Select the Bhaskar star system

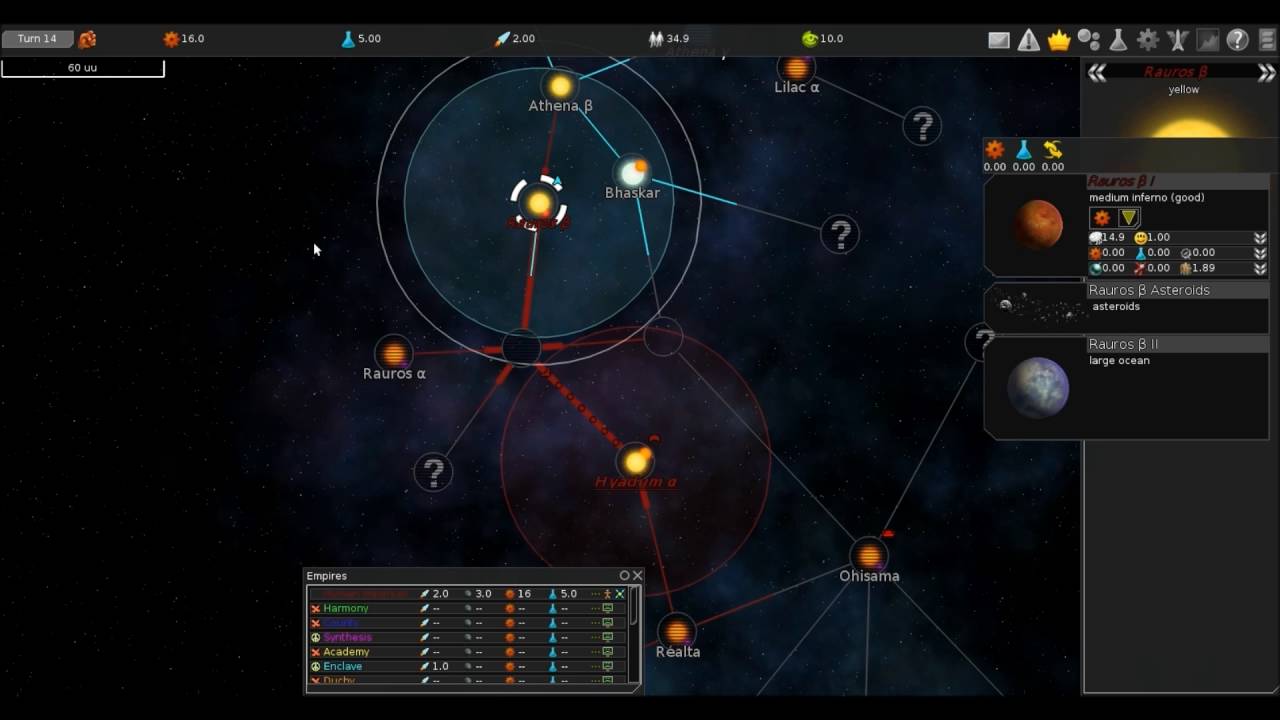[x=632, y=172]
